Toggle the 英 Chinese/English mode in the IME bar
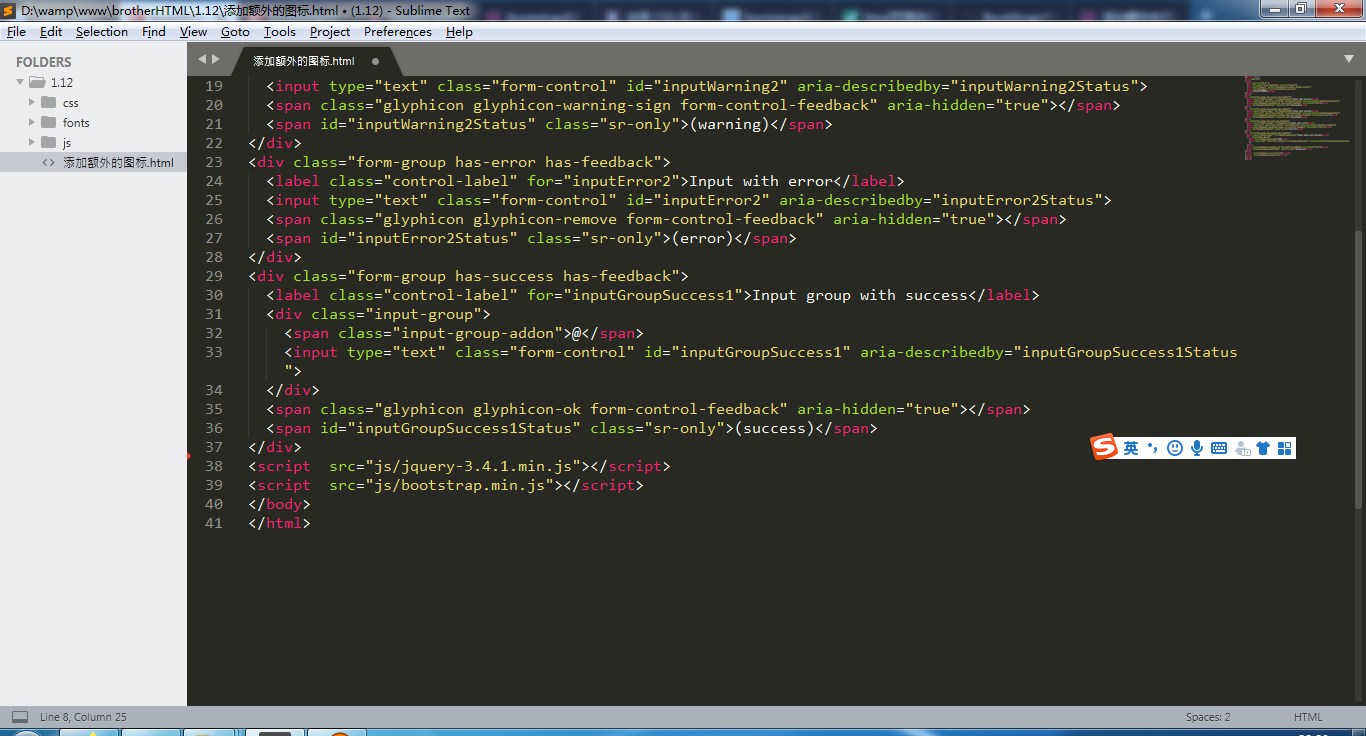This screenshot has height=736, width=1366. pos(1131,448)
